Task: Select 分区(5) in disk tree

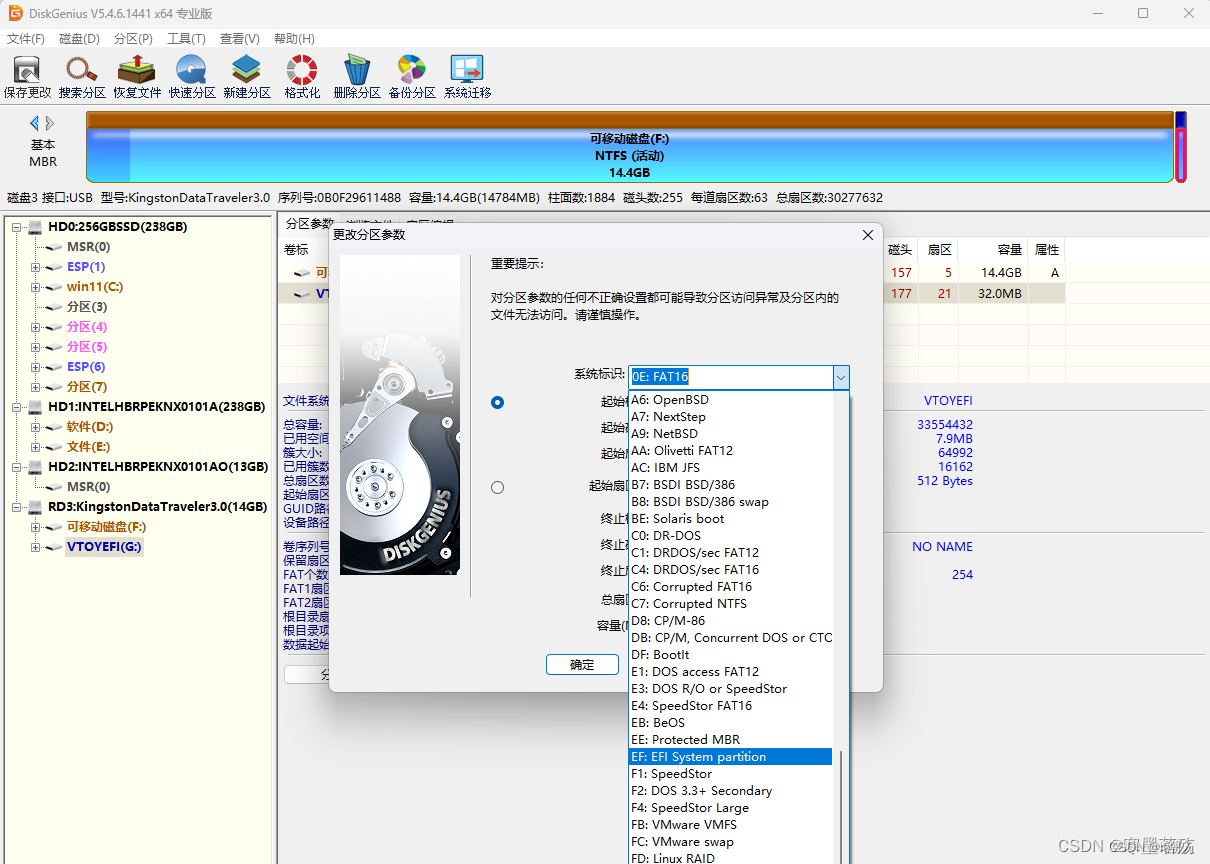Action: (87, 347)
